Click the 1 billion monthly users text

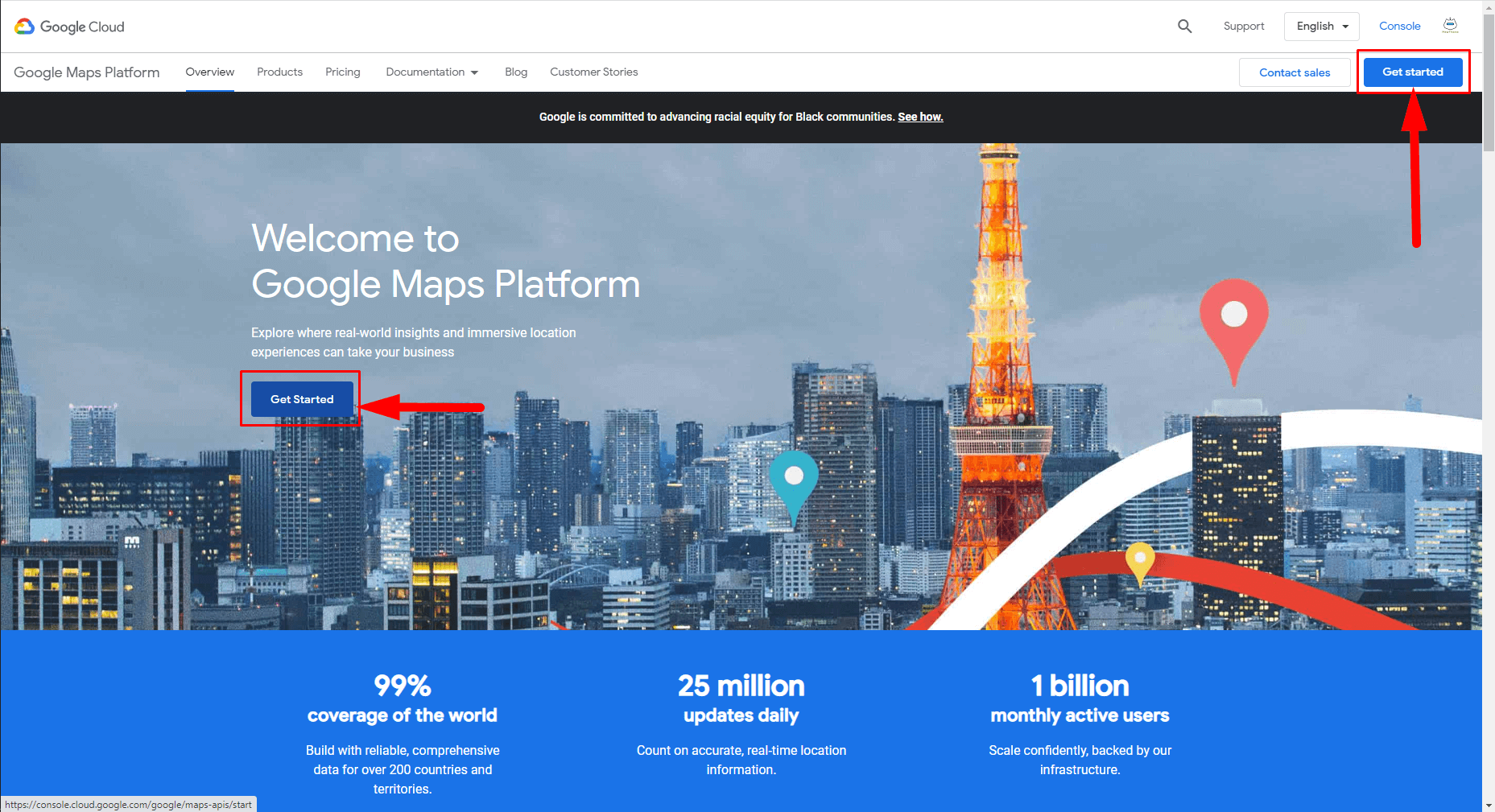click(1080, 699)
